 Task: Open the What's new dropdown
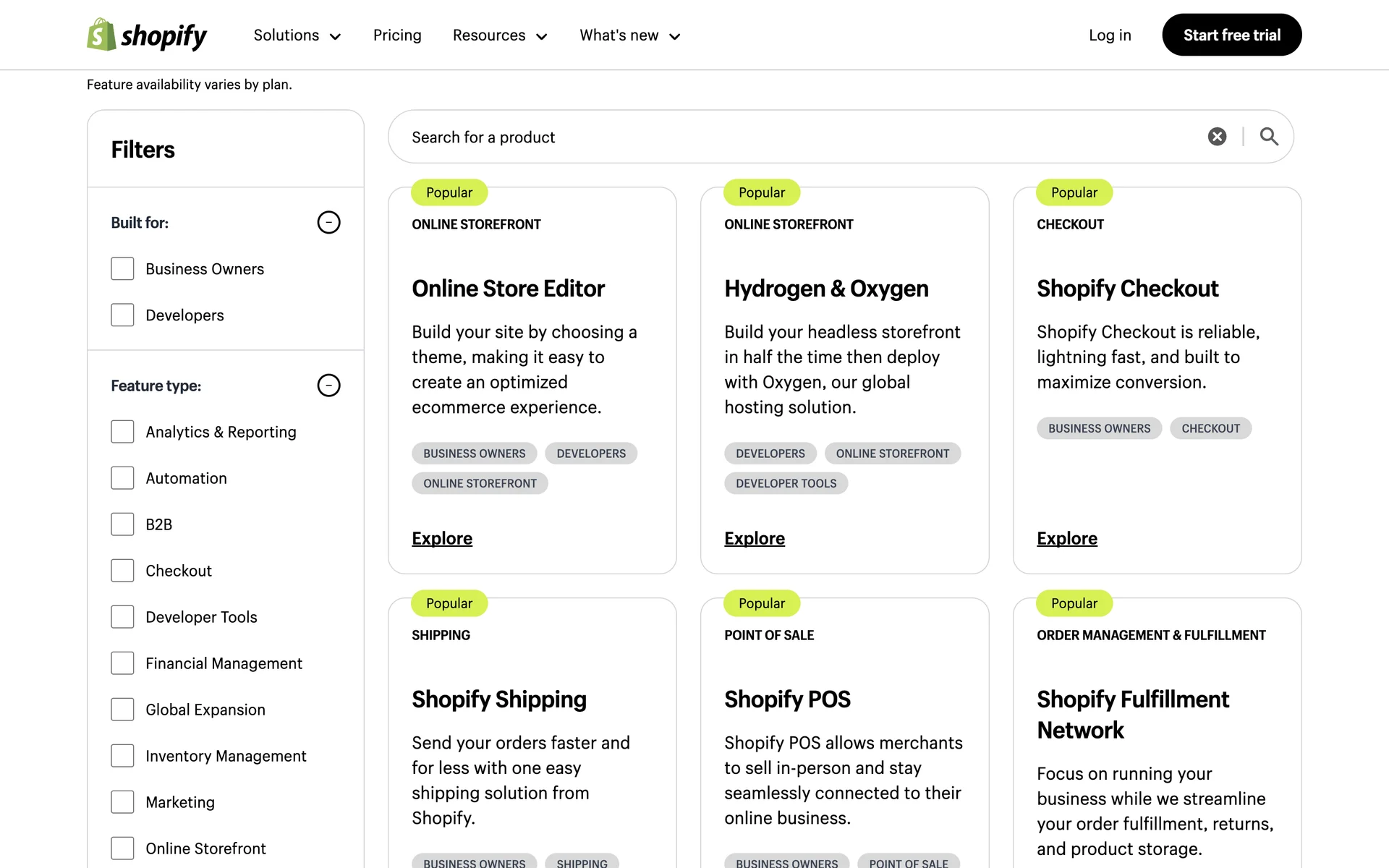pyautogui.click(x=619, y=35)
